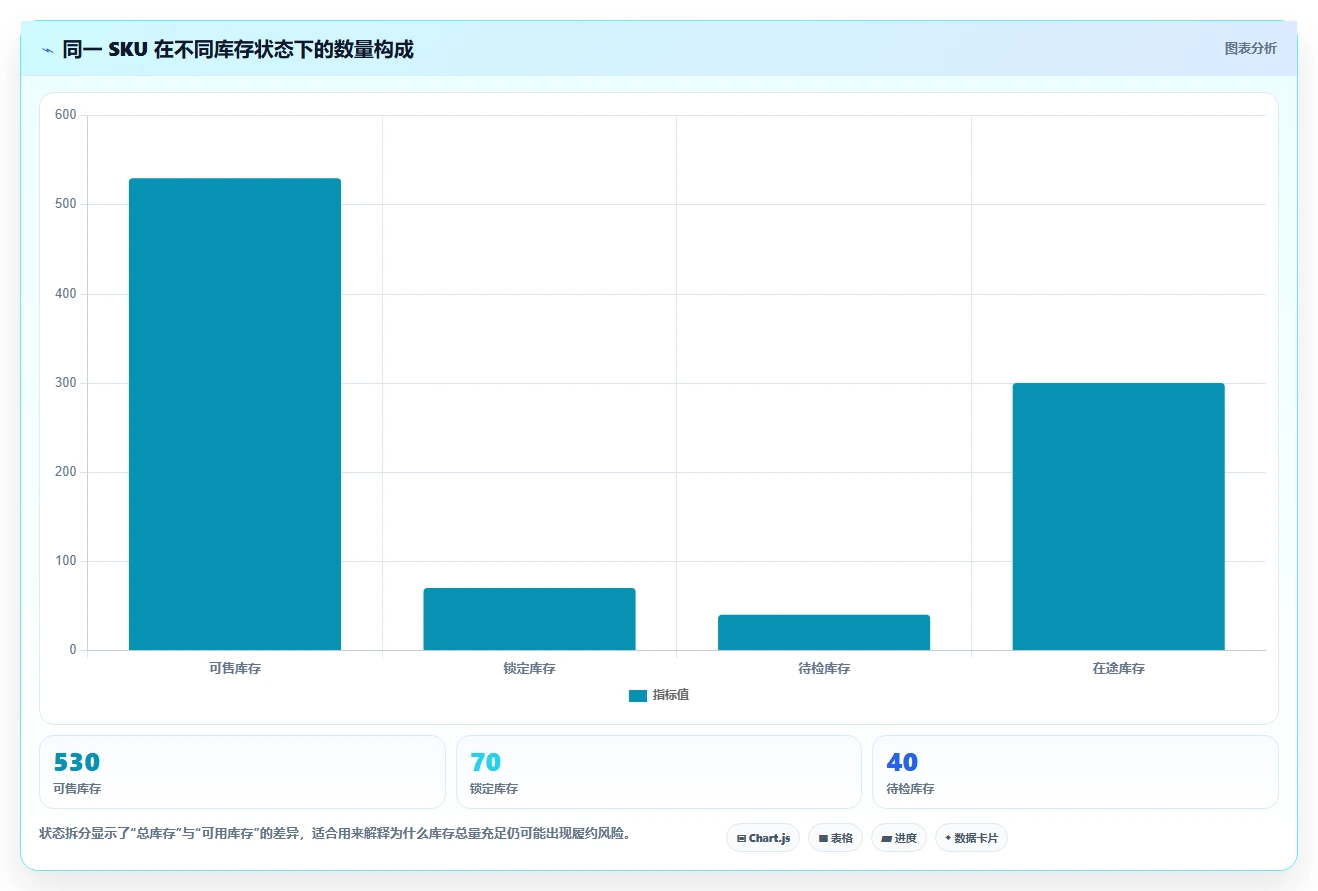Click the 指标值 legend label
This screenshot has height=891, width=1318.
(x=671, y=695)
